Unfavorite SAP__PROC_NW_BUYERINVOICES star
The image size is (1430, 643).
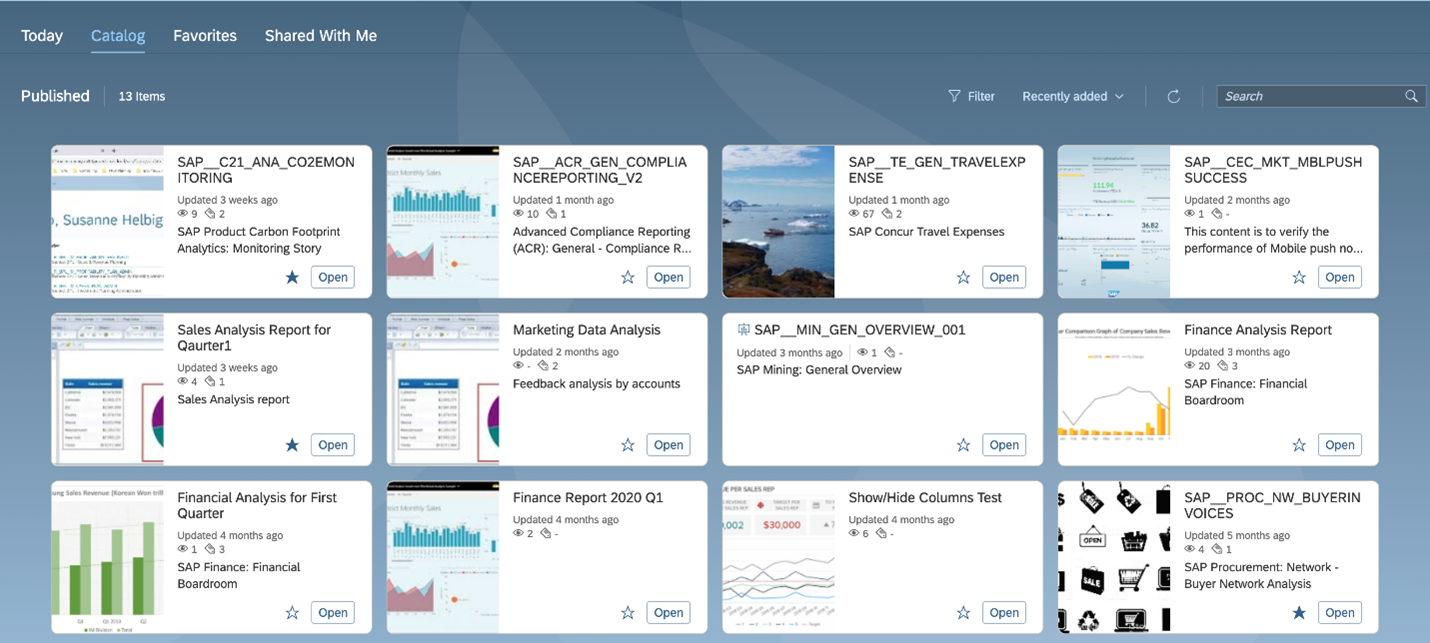pyautogui.click(x=1299, y=613)
